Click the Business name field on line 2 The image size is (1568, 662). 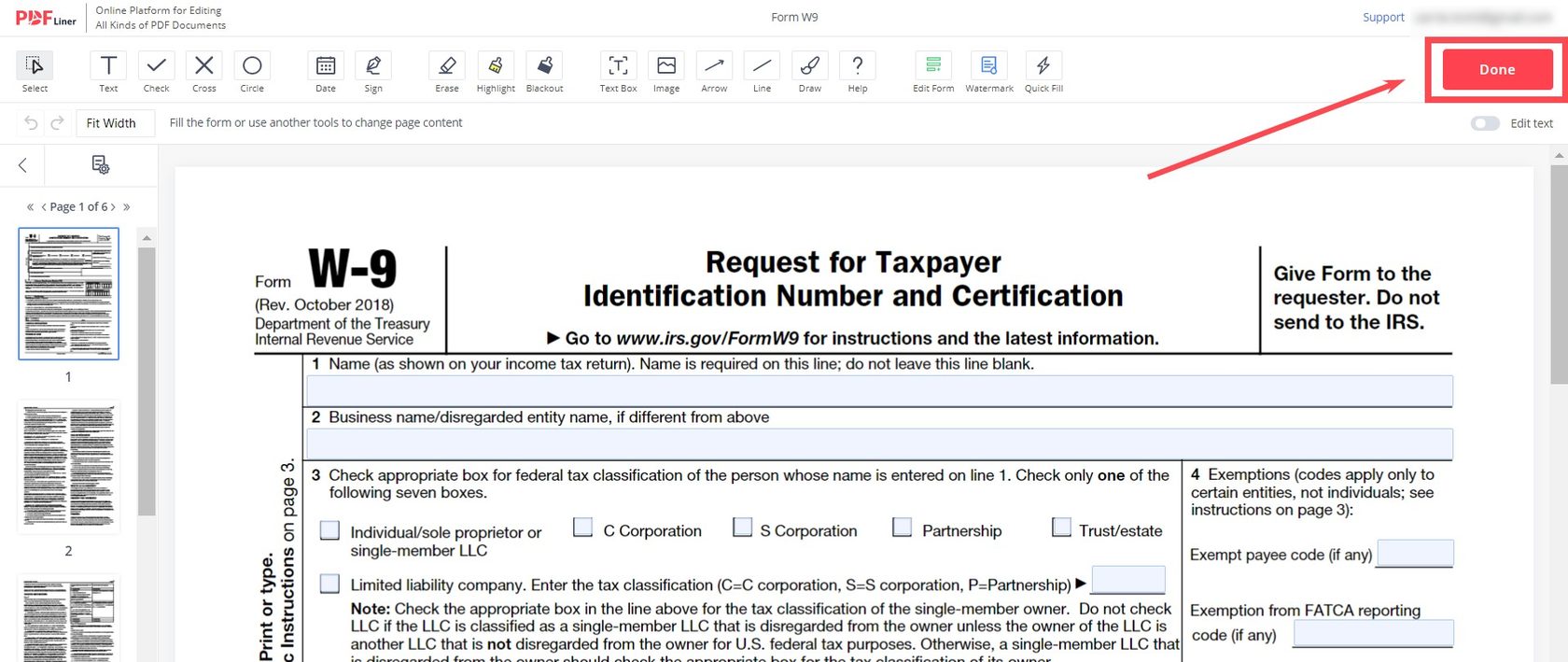coord(879,444)
